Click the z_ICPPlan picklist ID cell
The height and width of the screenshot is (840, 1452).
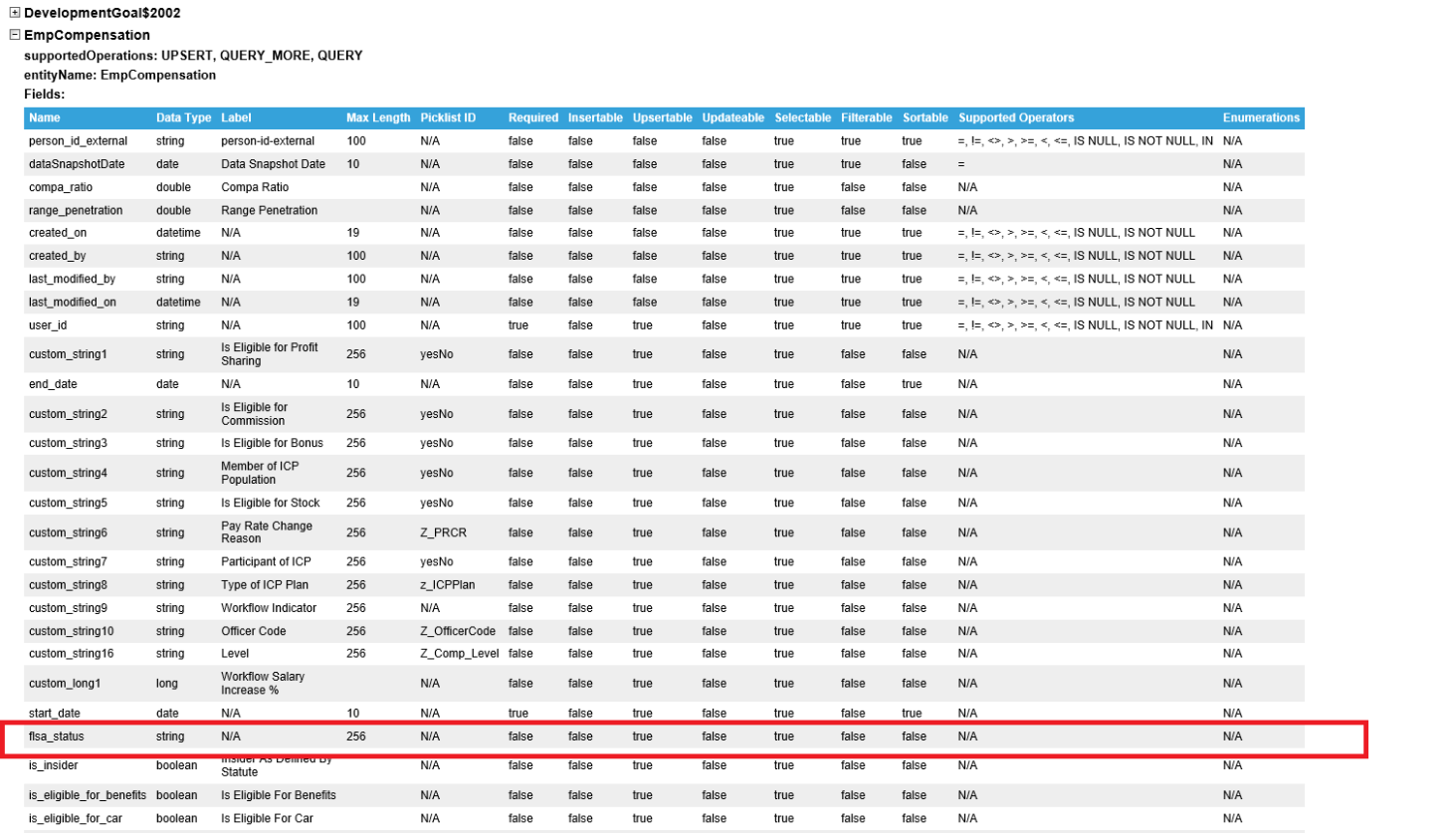click(x=448, y=585)
